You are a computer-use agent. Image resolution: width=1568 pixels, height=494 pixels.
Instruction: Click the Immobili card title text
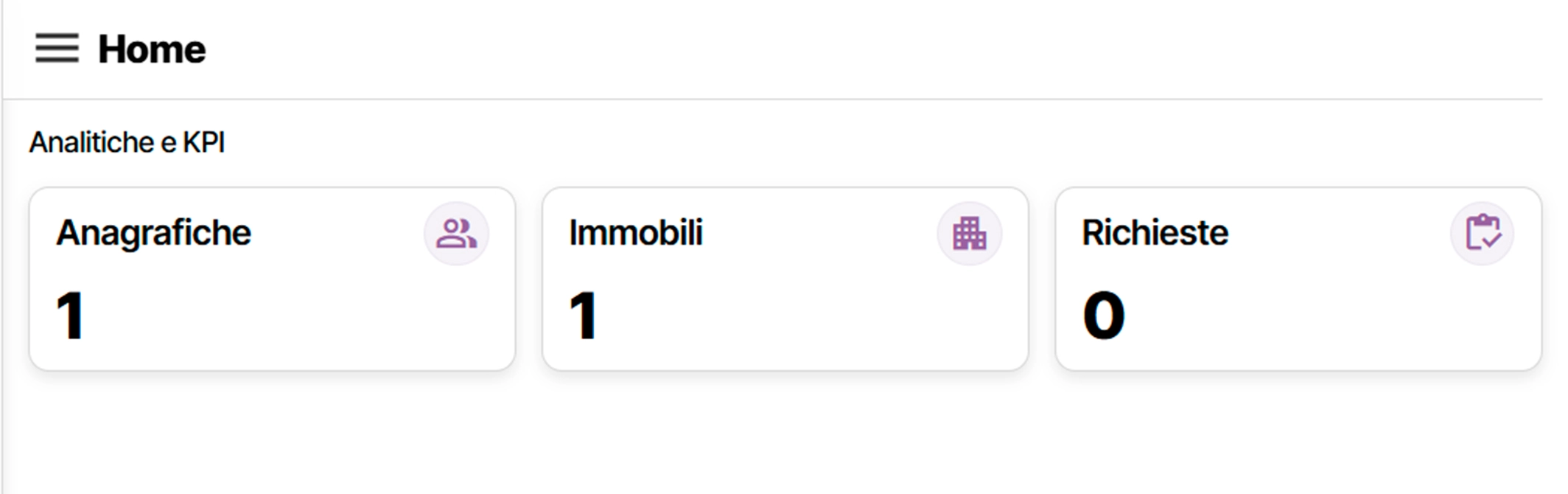(x=635, y=233)
